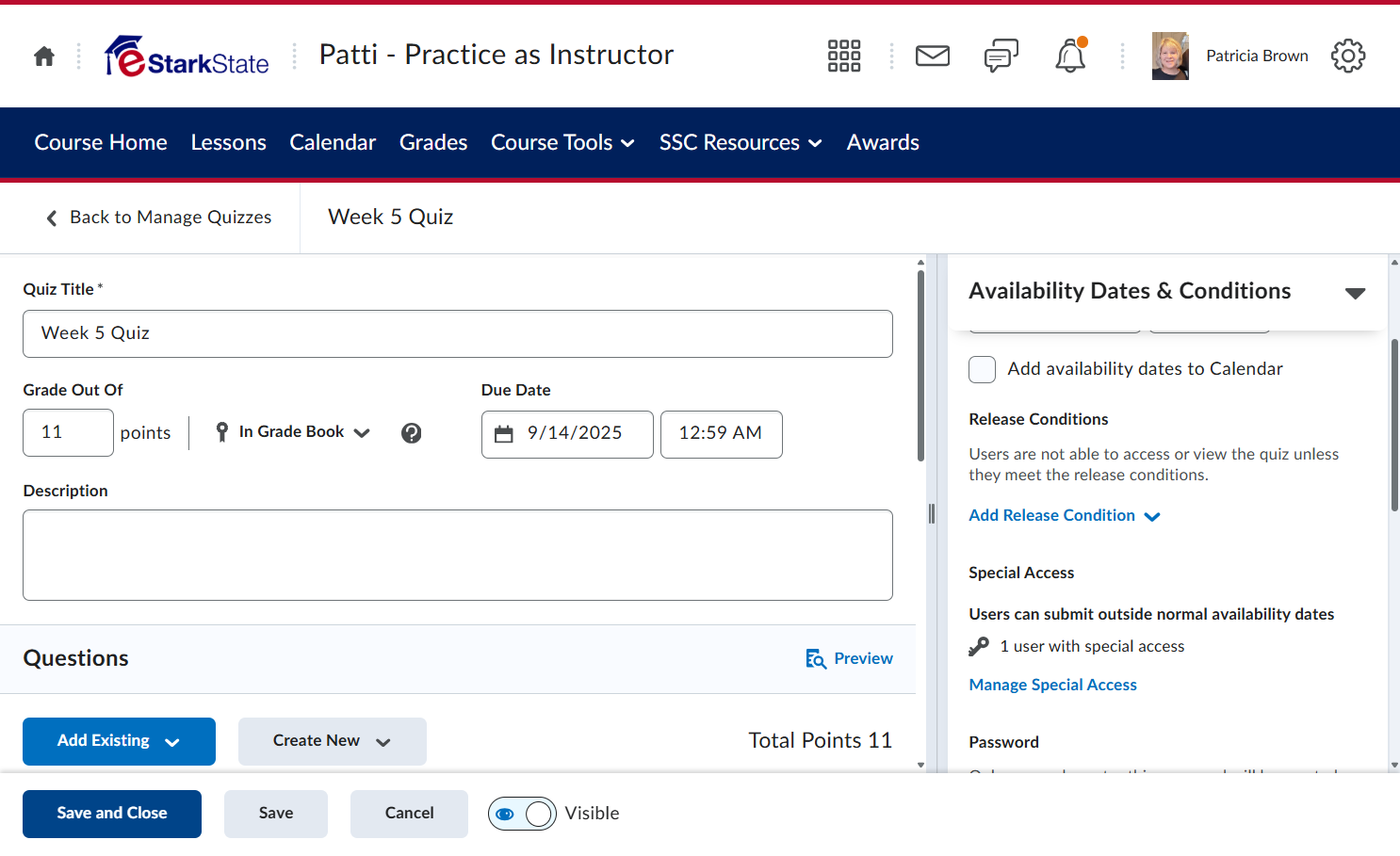Open the Add Existing dropdown
The image size is (1400, 856).
click(x=119, y=742)
